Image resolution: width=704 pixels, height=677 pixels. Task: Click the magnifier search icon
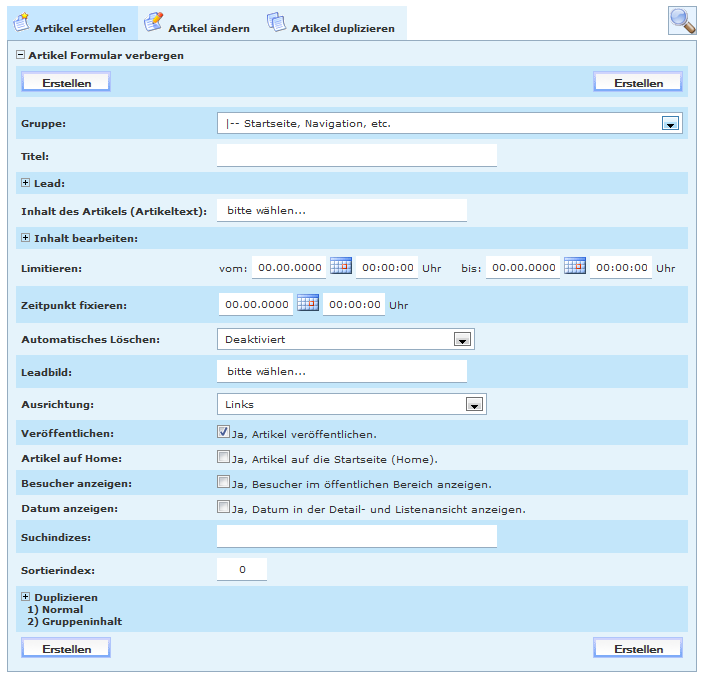click(682, 20)
